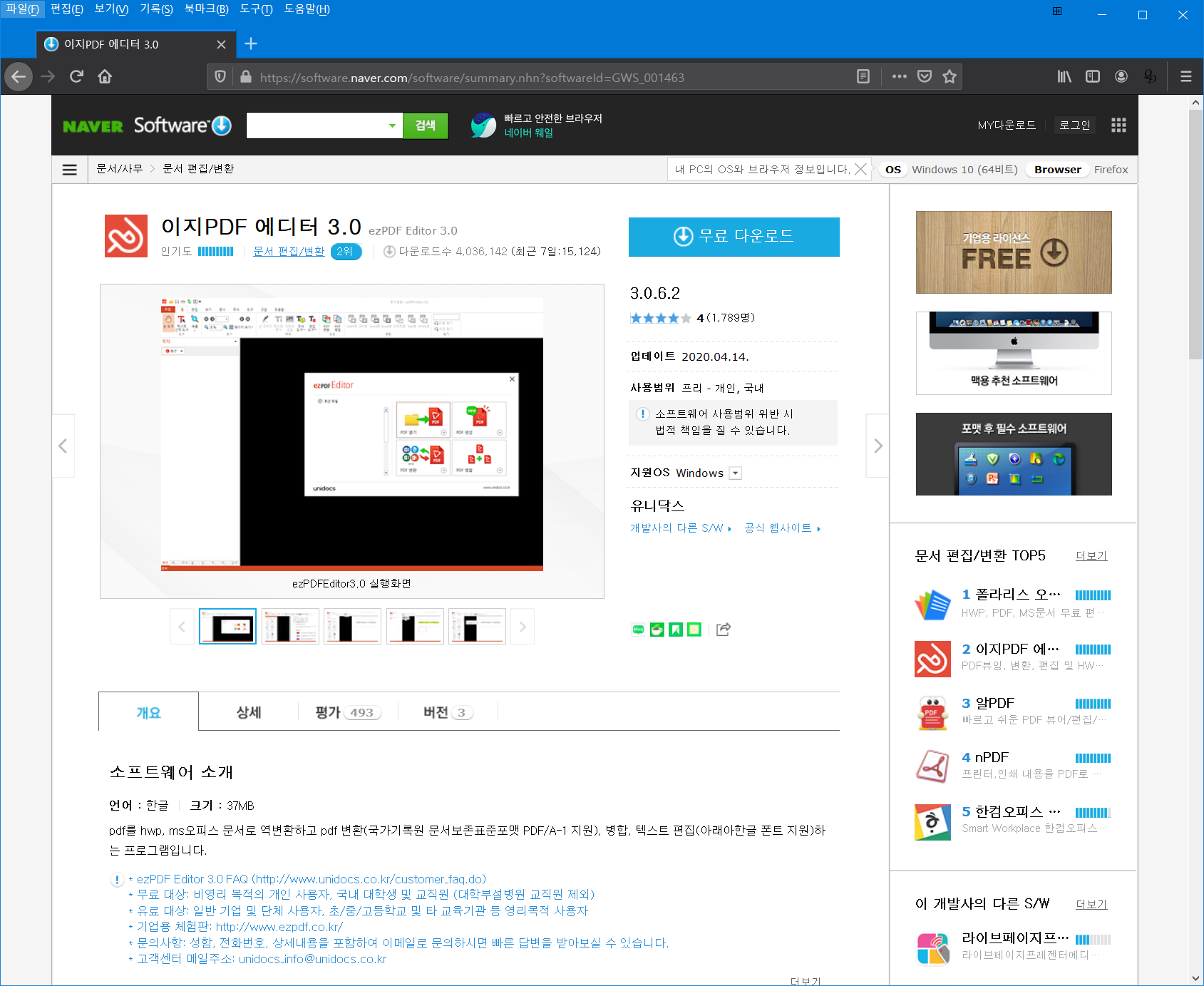Open Naver apps grid icon
Image resolution: width=1204 pixels, height=986 pixels.
pos(1118,125)
